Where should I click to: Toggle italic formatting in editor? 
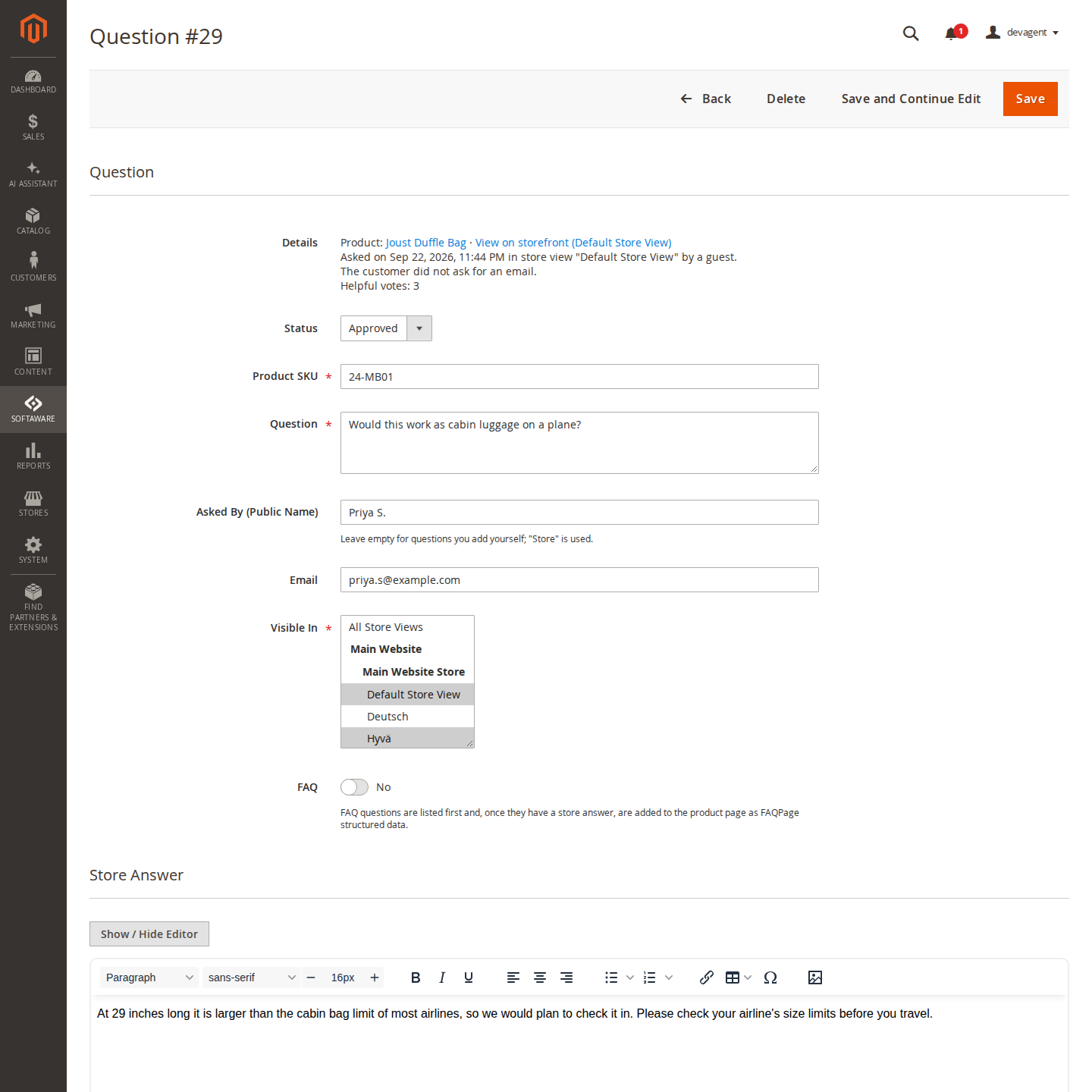coord(442,977)
